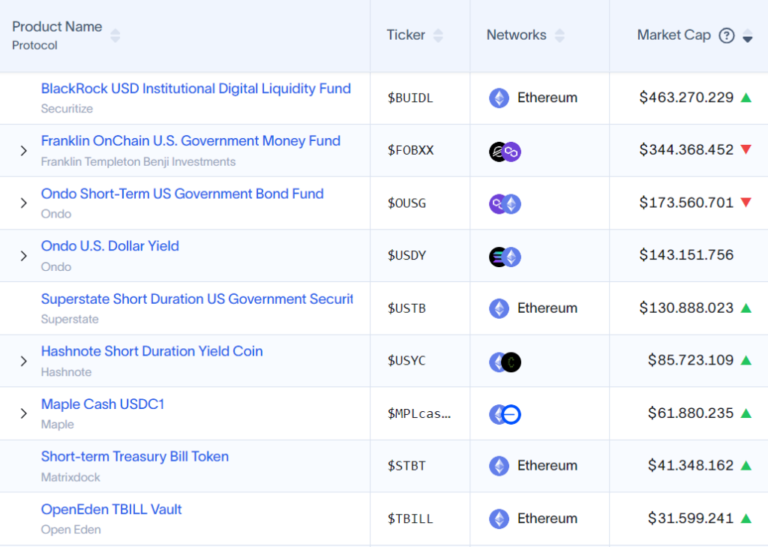Click the network icons in the $USDY row
The image size is (768, 547).
505,257
